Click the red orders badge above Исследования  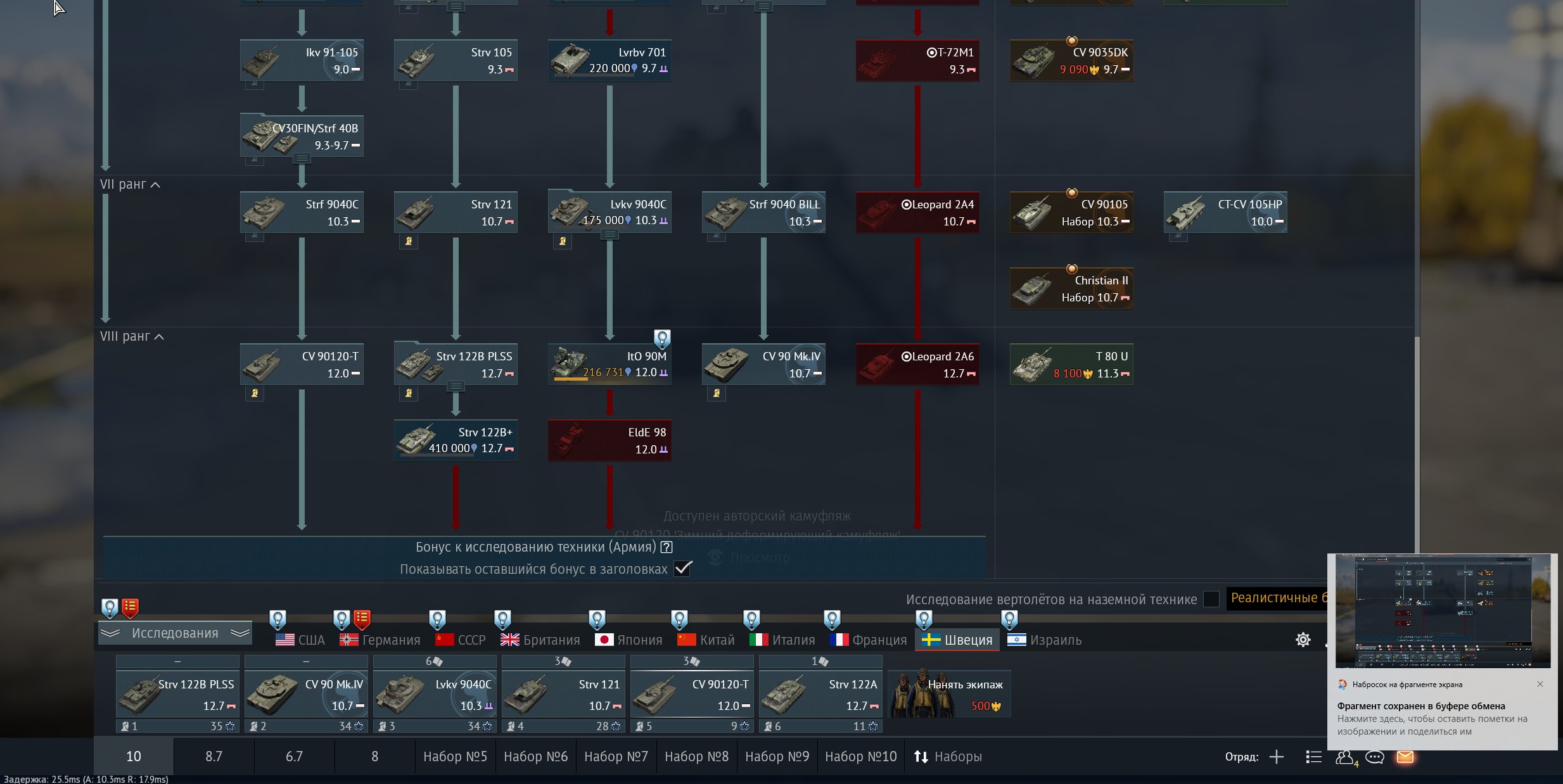click(x=130, y=607)
